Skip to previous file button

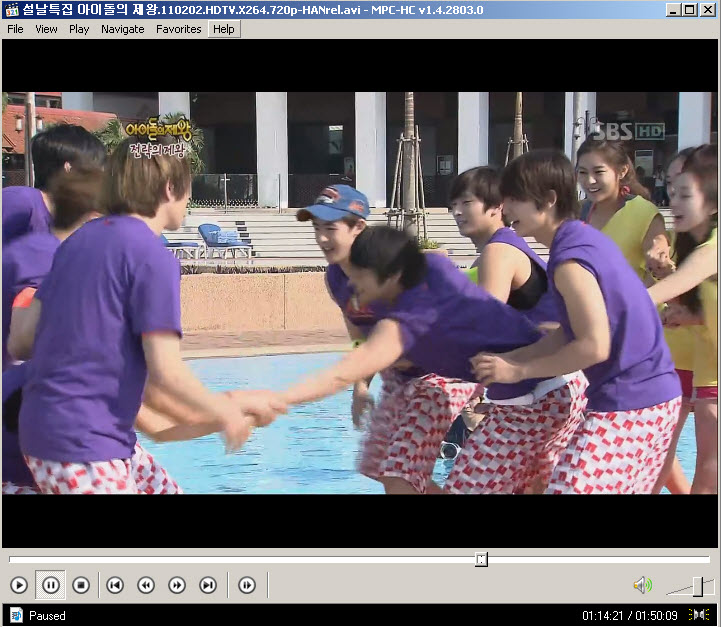[115, 585]
